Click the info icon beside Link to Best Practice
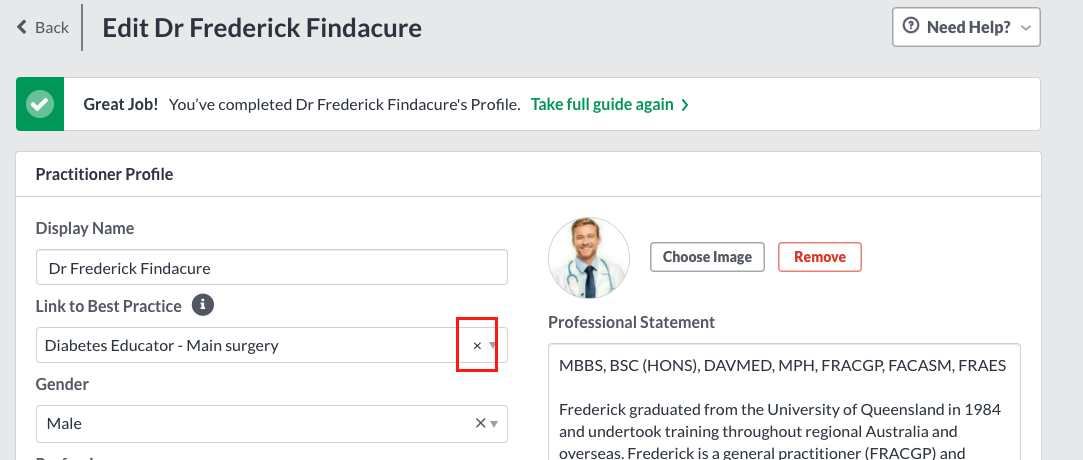 tap(203, 305)
